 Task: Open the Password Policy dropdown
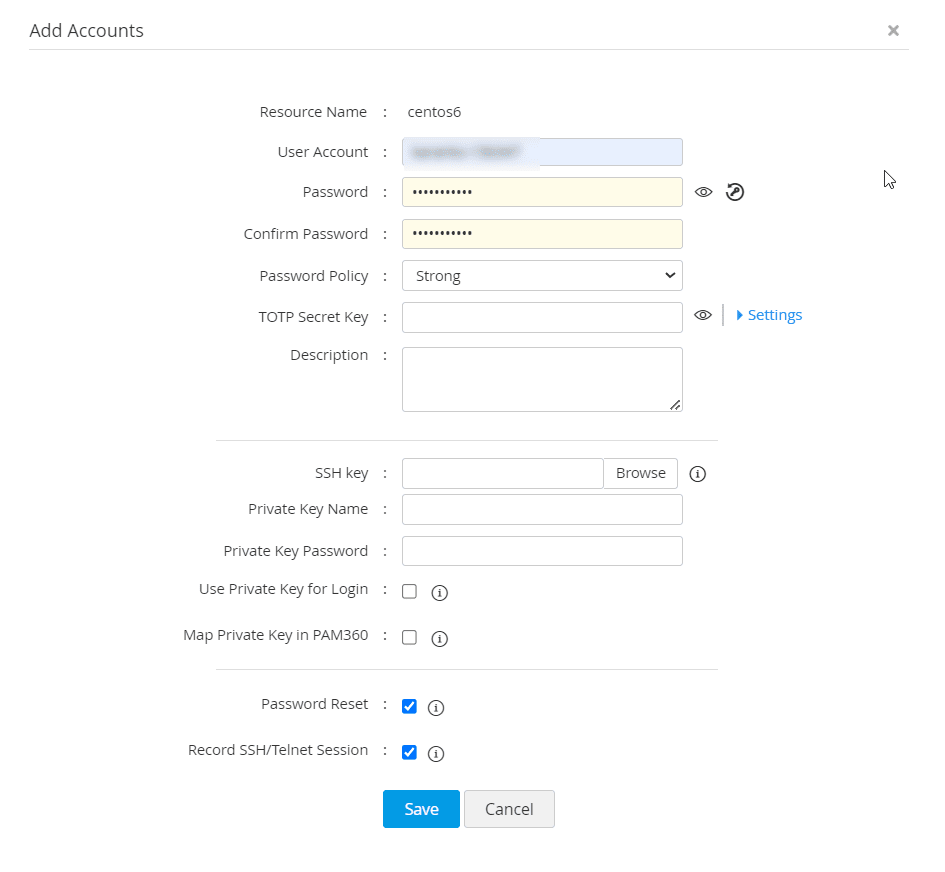[x=542, y=275]
